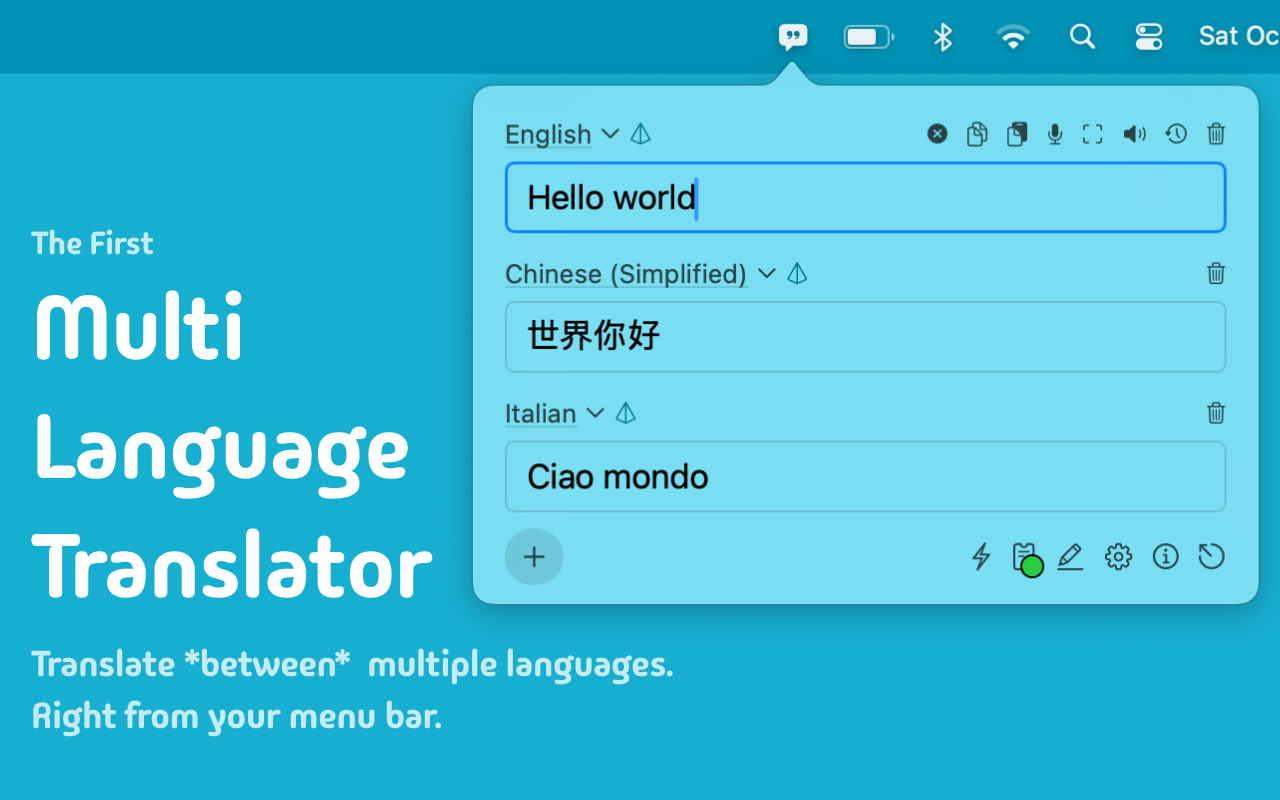Open the Bluetooth menu
The width and height of the screenshot is (1280, 800).
click(942, 37)
